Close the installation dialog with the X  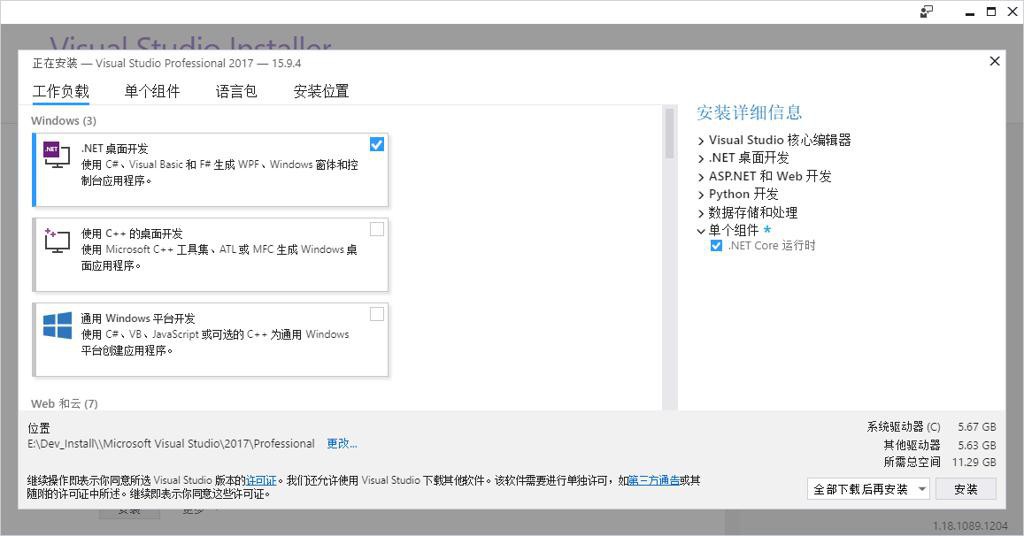(995, 61)
